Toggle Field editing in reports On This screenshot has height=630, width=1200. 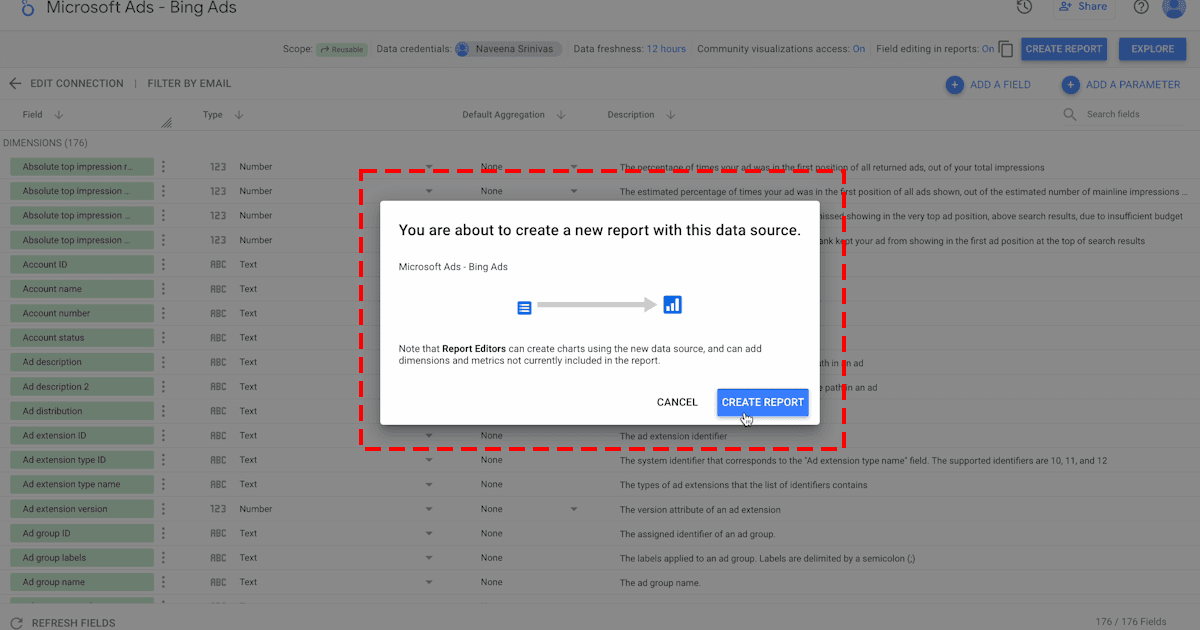tap(987, 49)
